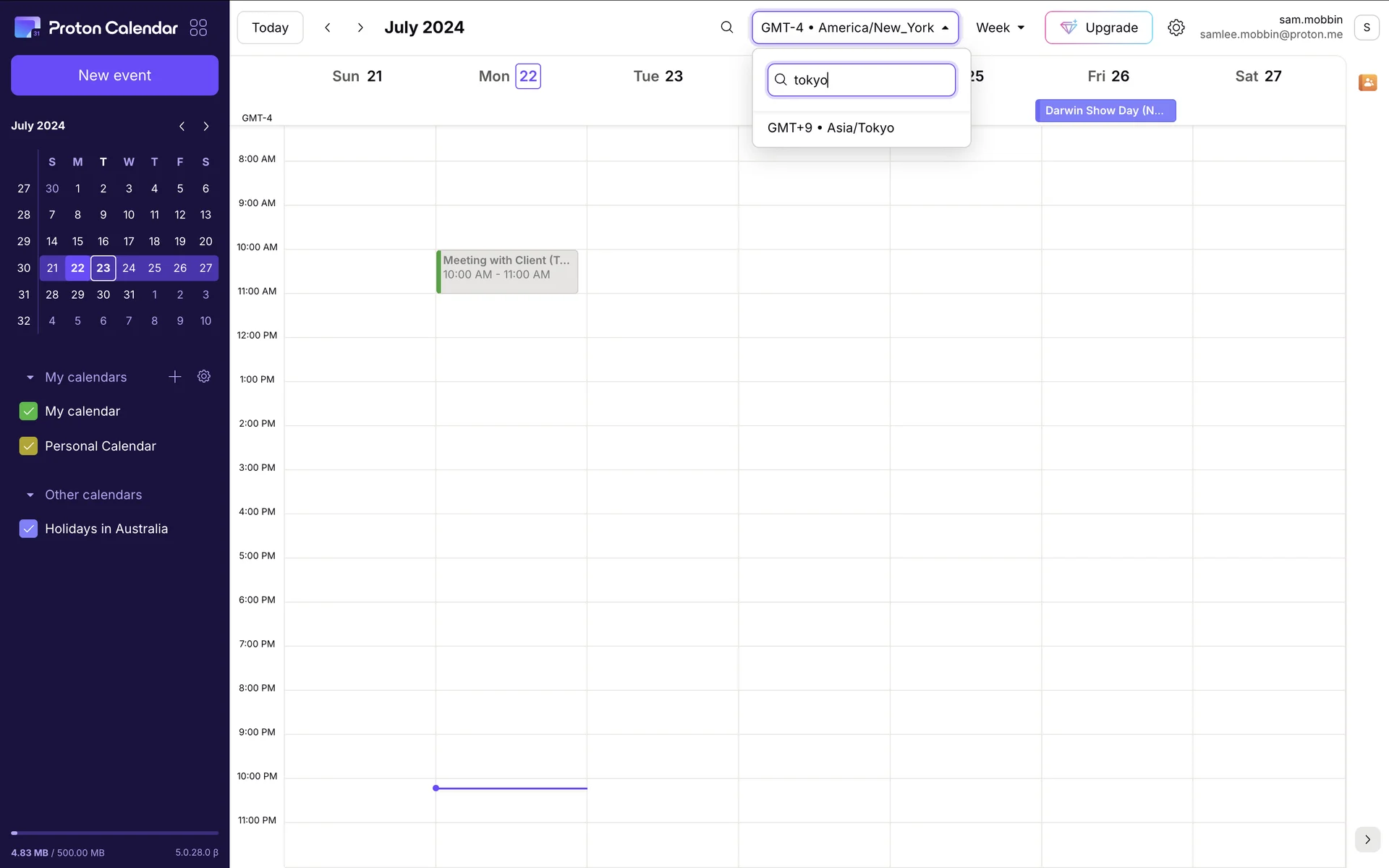This screenshot has width=1389, height=868.
Task: Open the Proton apps grid switcher
Action: tap(198, 27)
